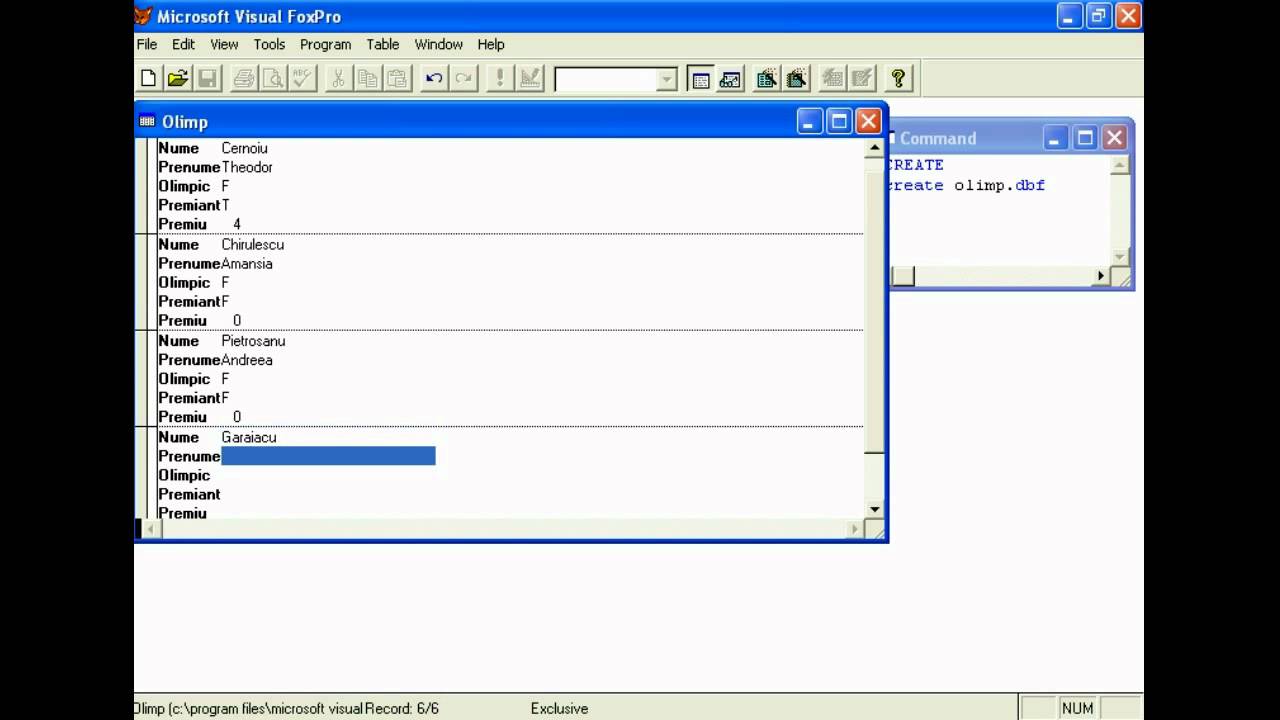Screen dimensions: 1280x720
Task: Click the NUM indicator in status bar
Action: [1077, 708]
